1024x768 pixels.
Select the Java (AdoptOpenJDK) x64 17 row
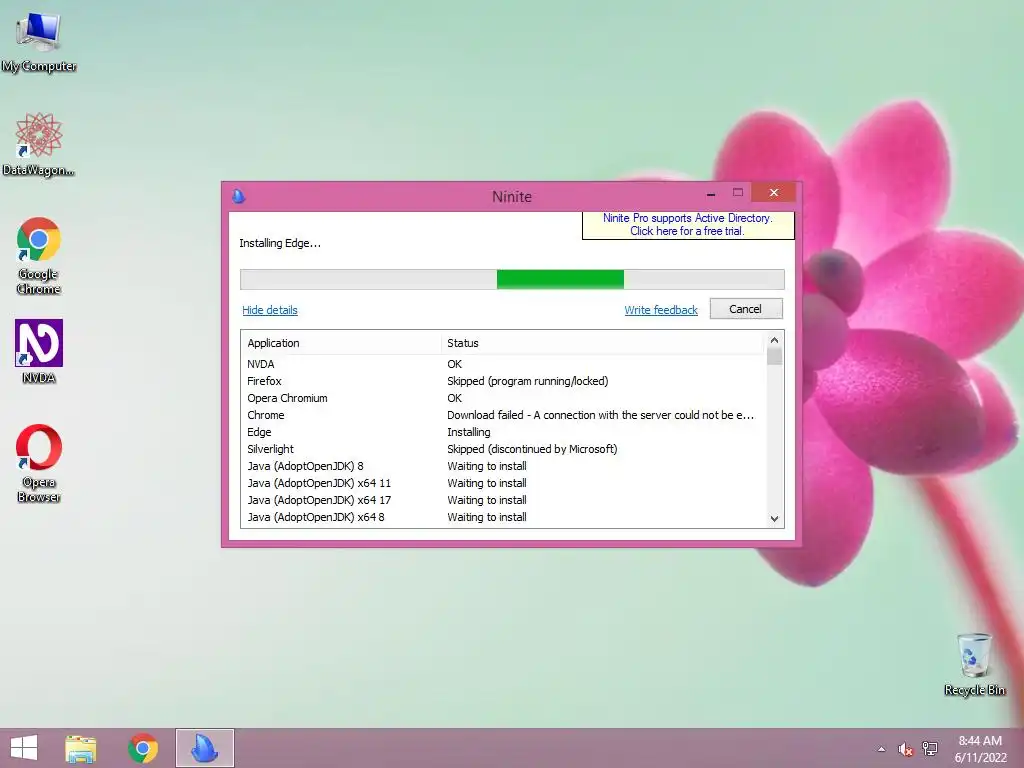503,500
